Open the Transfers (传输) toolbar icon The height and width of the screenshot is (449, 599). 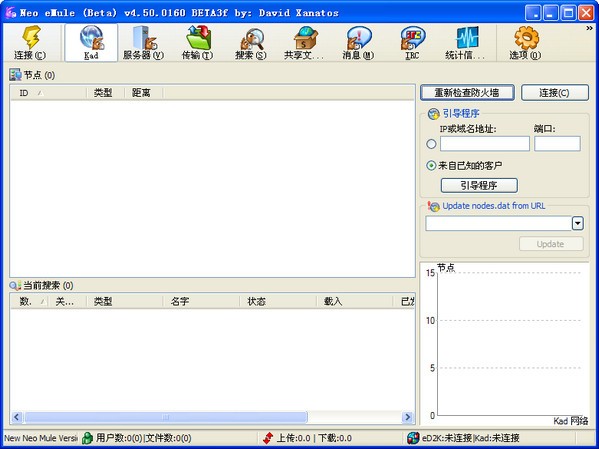(x=198, y=37)
